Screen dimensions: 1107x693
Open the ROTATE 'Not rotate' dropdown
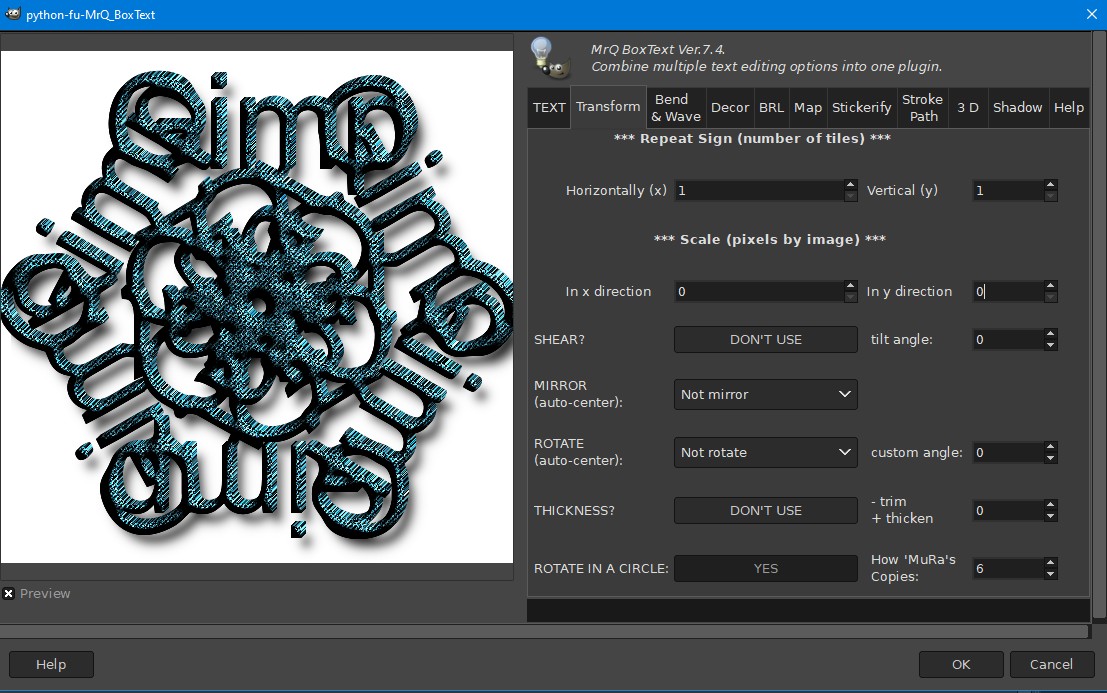765,452
